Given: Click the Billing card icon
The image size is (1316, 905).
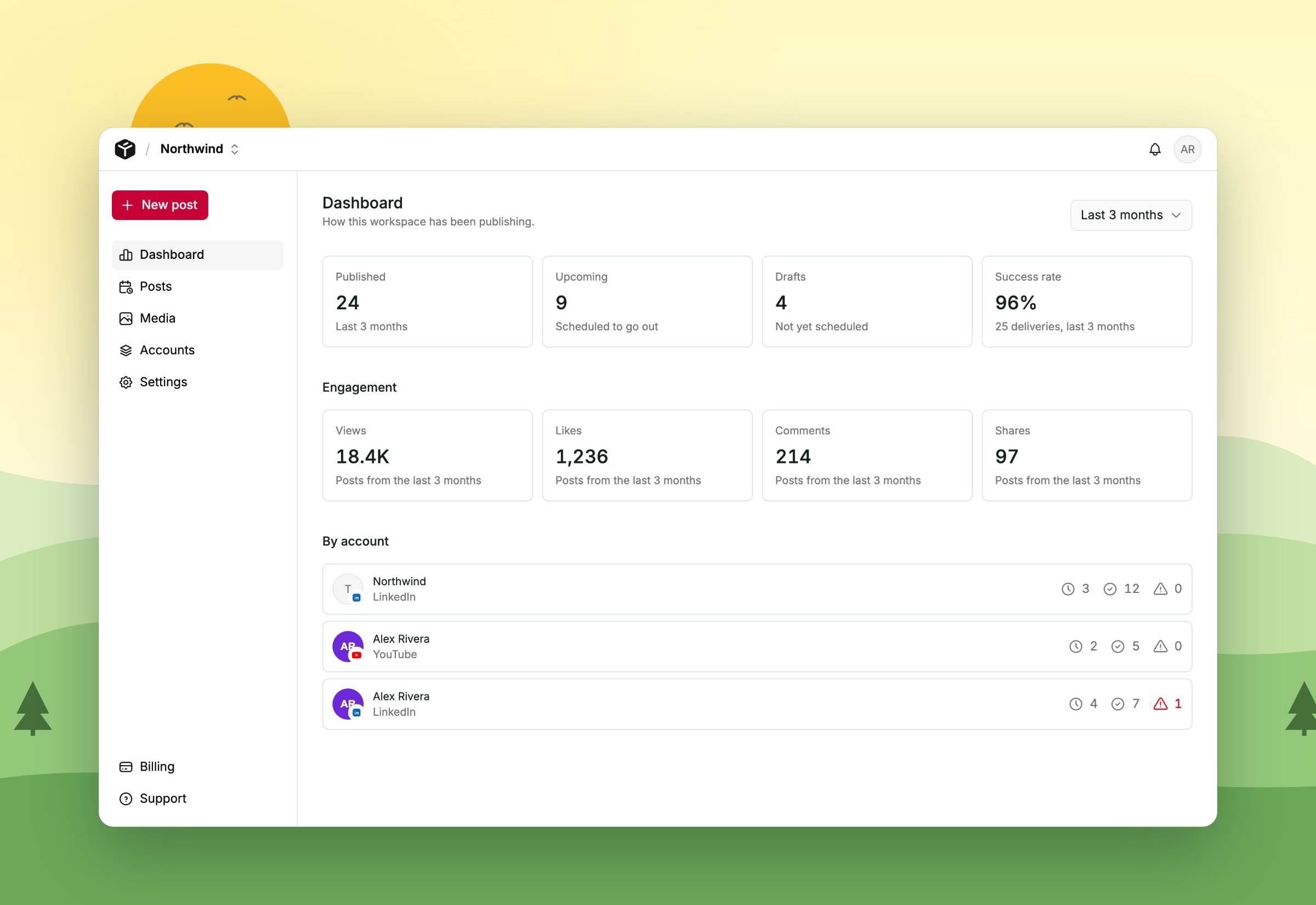Looking at the screenshot, I should [x=126, y=767].
